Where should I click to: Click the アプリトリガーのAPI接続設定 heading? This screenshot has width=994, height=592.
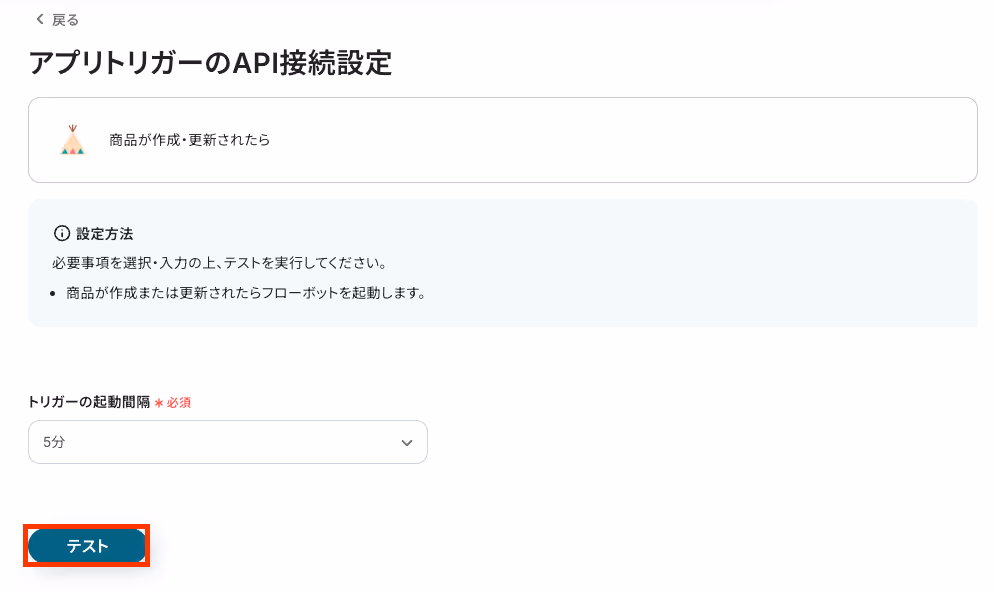tap(210, 63)
